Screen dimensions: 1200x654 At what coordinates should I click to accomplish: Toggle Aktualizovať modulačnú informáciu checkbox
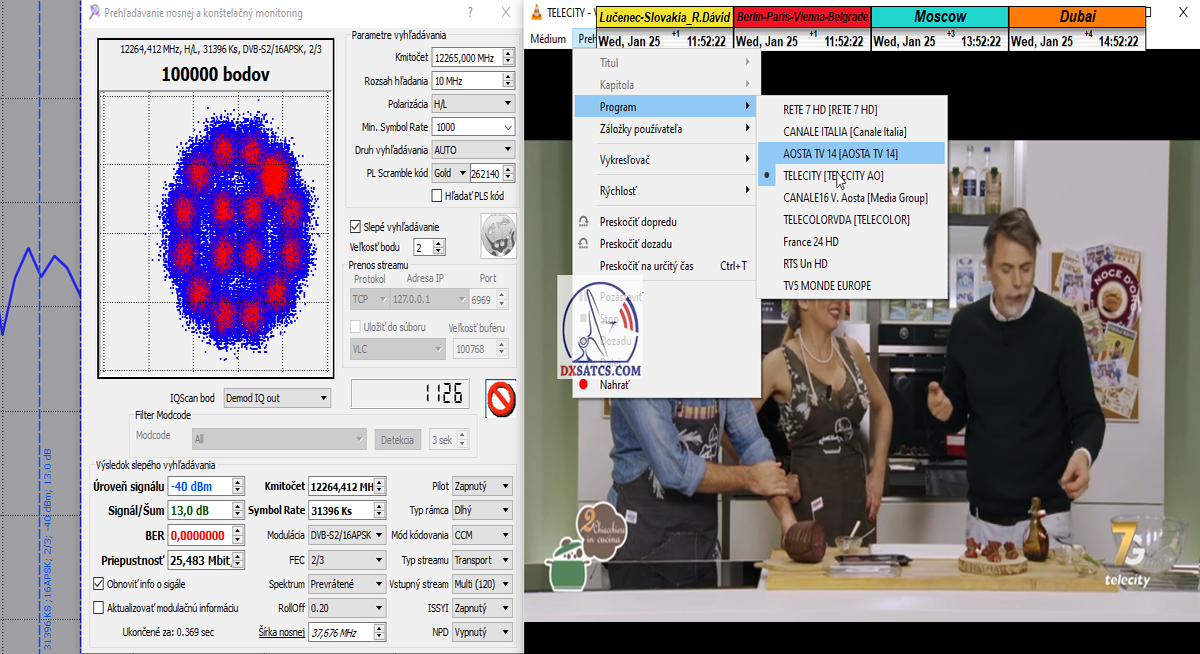tap(98, 607)
